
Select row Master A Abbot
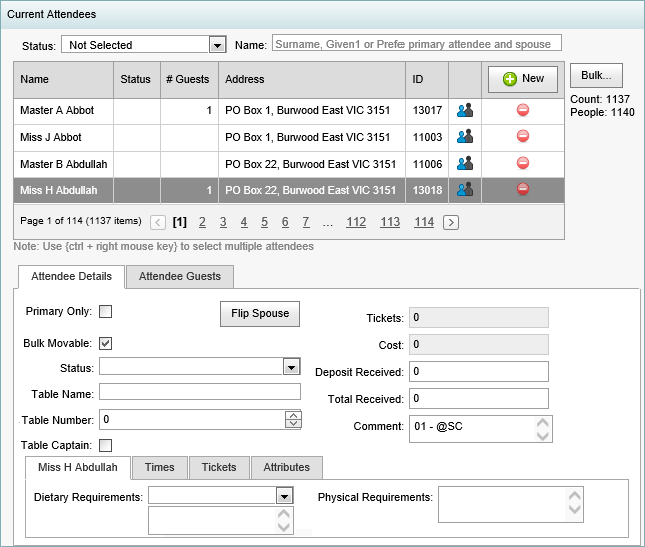(289, 111)
